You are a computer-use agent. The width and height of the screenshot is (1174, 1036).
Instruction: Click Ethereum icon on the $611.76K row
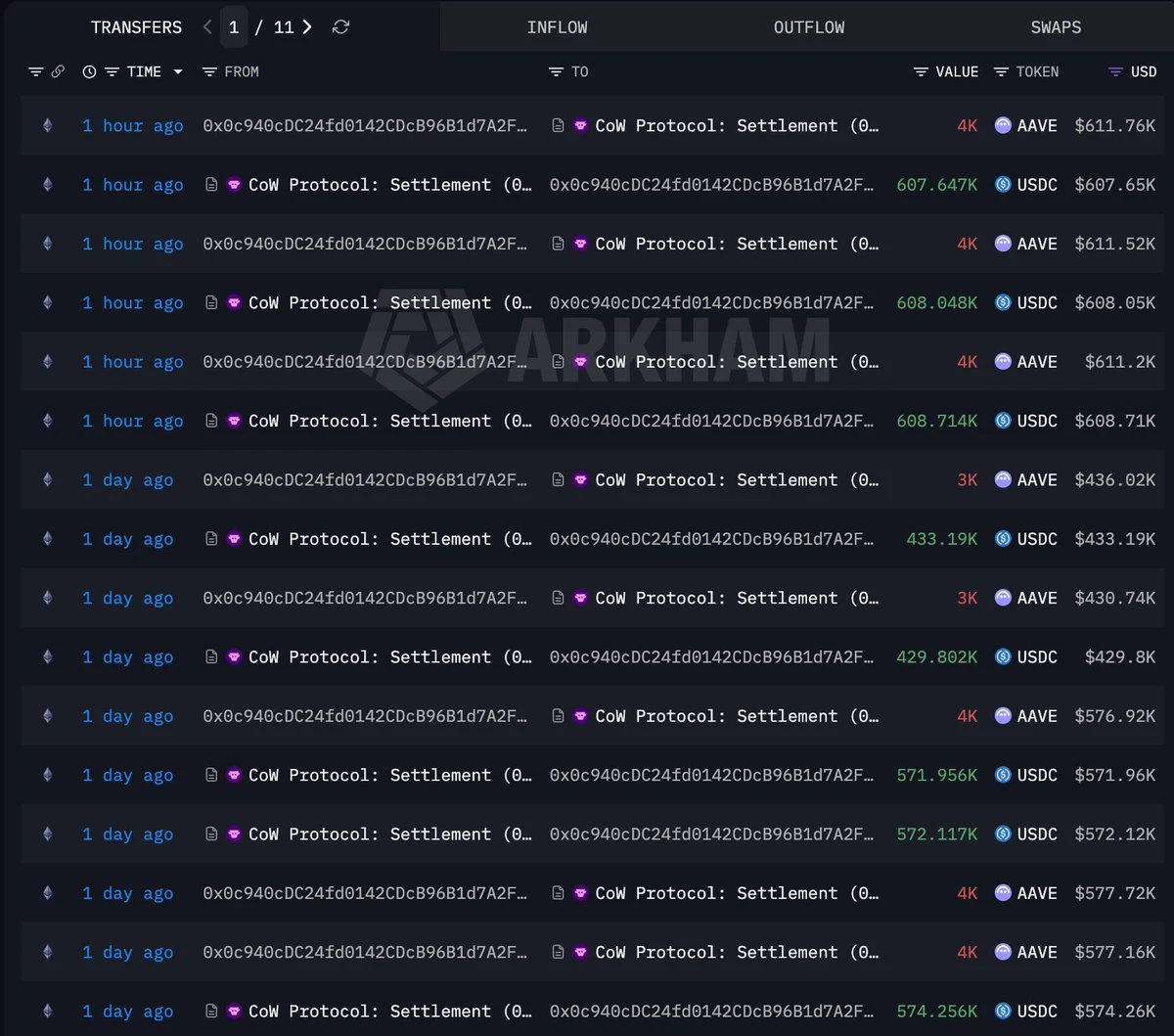pos(47,125)
